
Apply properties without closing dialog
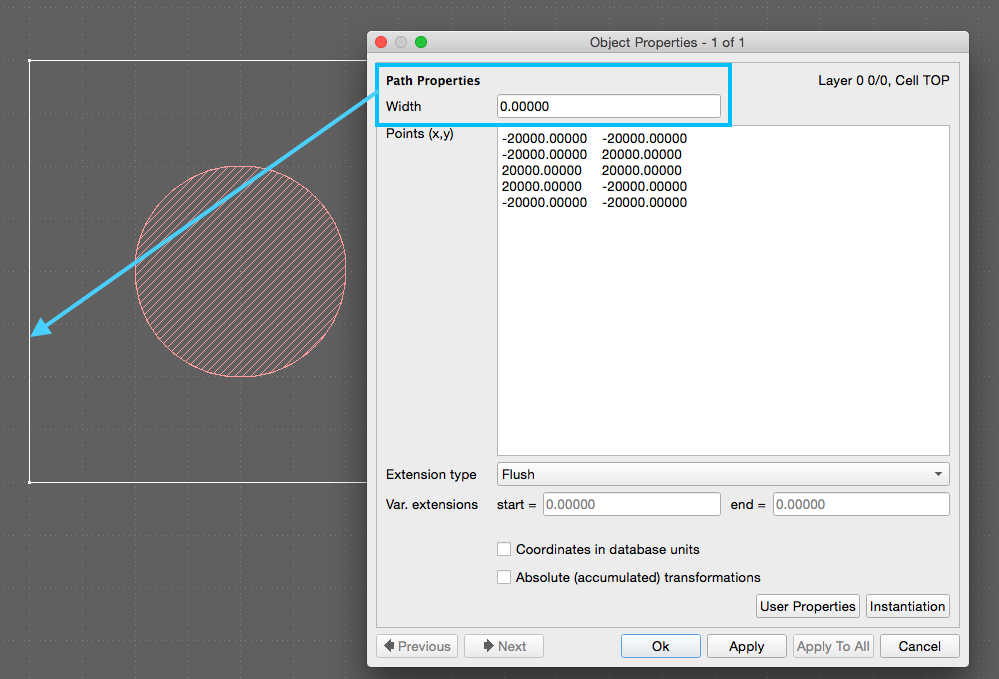point(746,645)
